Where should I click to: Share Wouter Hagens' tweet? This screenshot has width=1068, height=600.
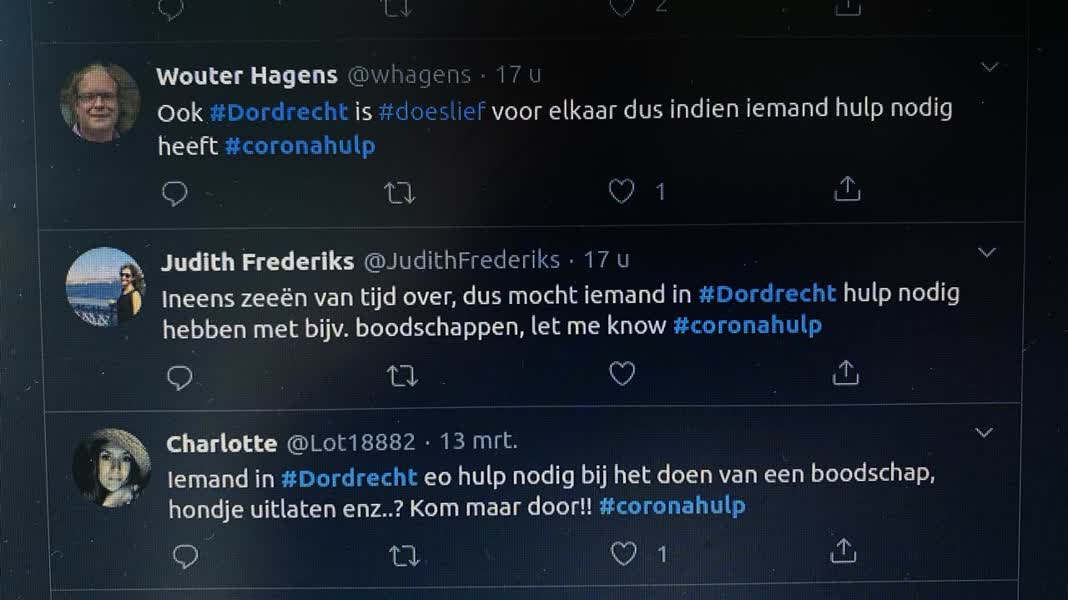coord(847,189)
